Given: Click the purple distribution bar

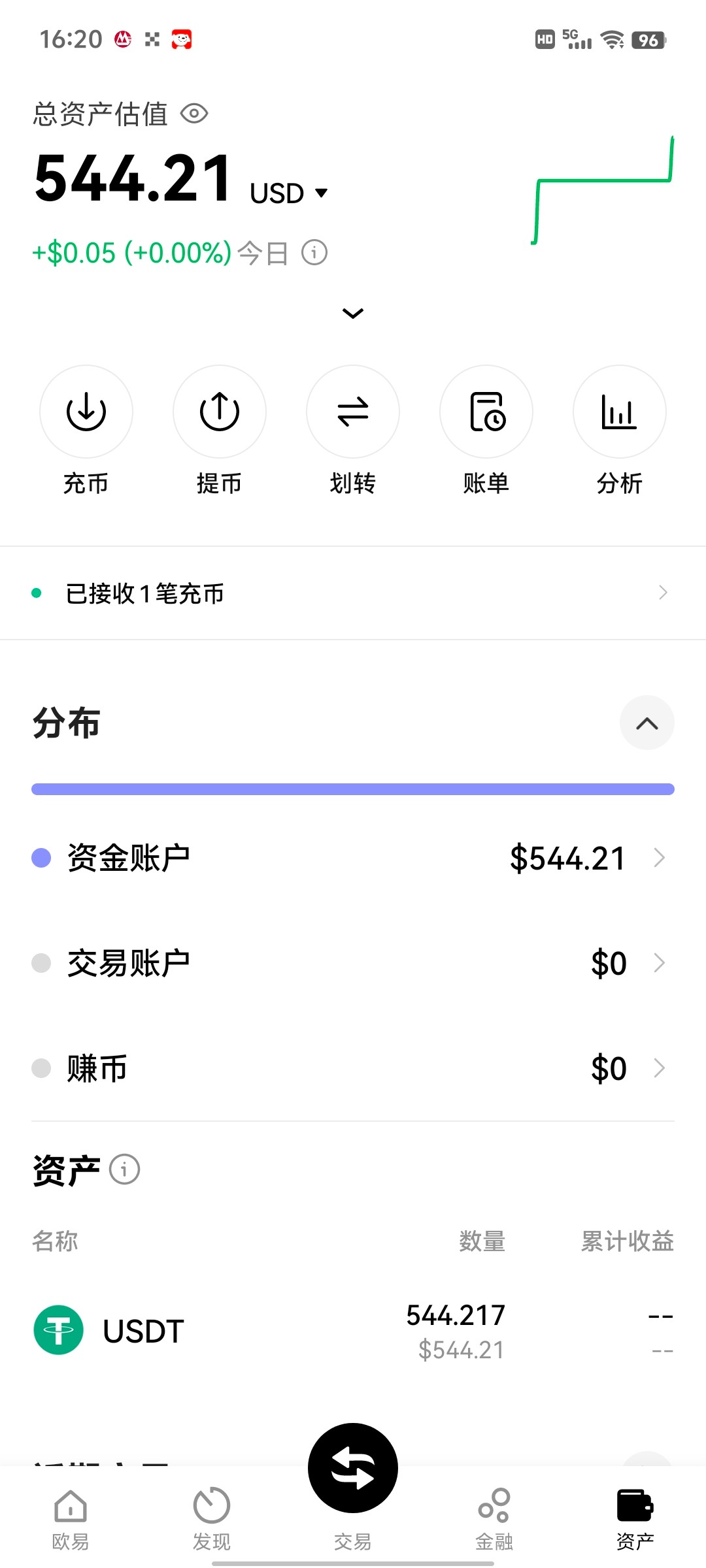Looking at the screenshot, I should (353, 789).
